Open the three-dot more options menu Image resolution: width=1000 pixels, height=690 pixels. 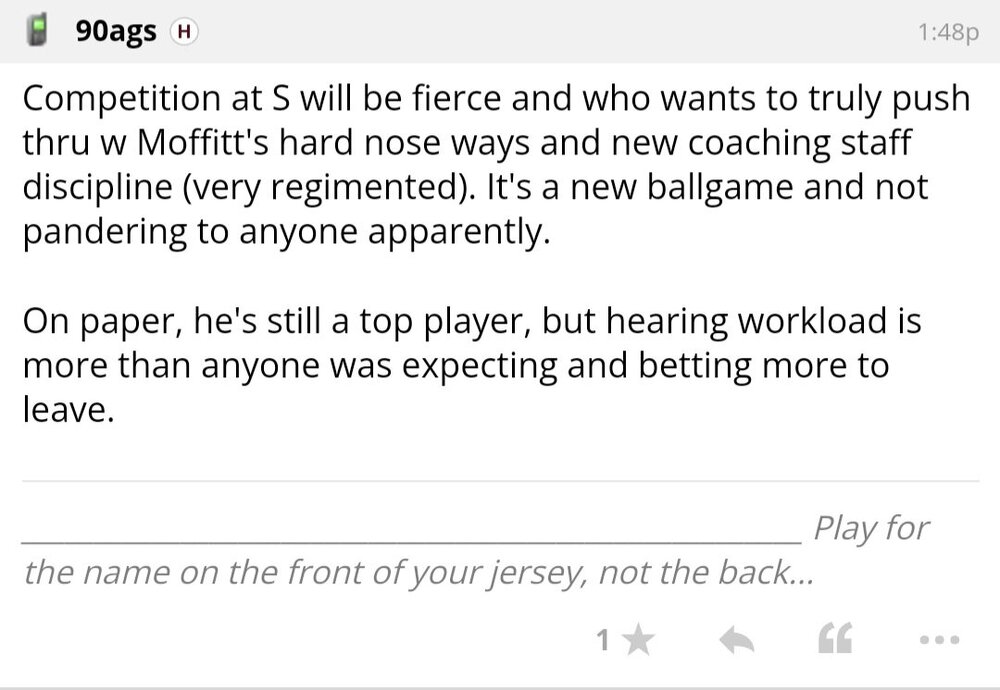point(938,640)
